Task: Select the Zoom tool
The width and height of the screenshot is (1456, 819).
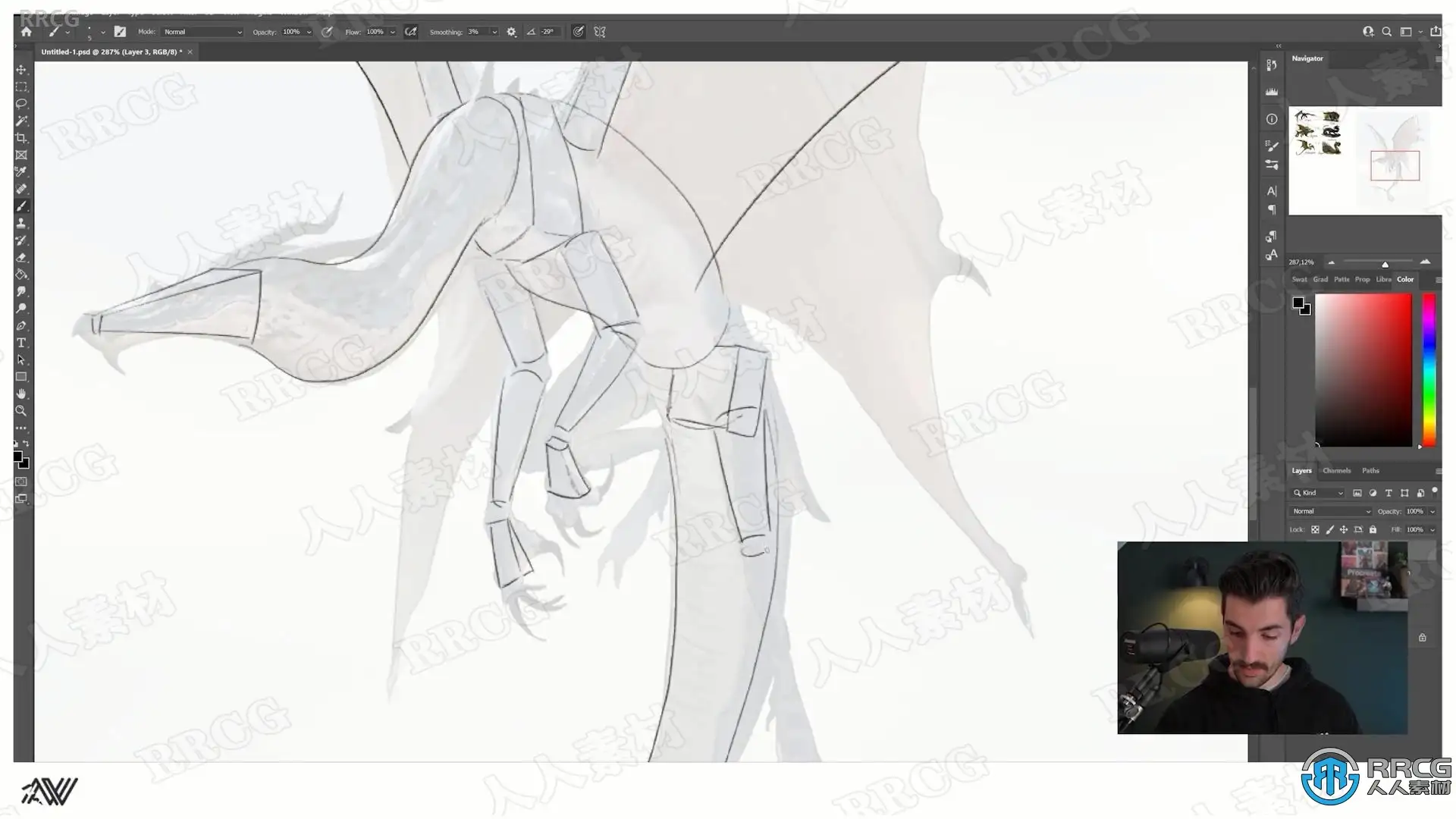Action: click(x=21, y=411)
